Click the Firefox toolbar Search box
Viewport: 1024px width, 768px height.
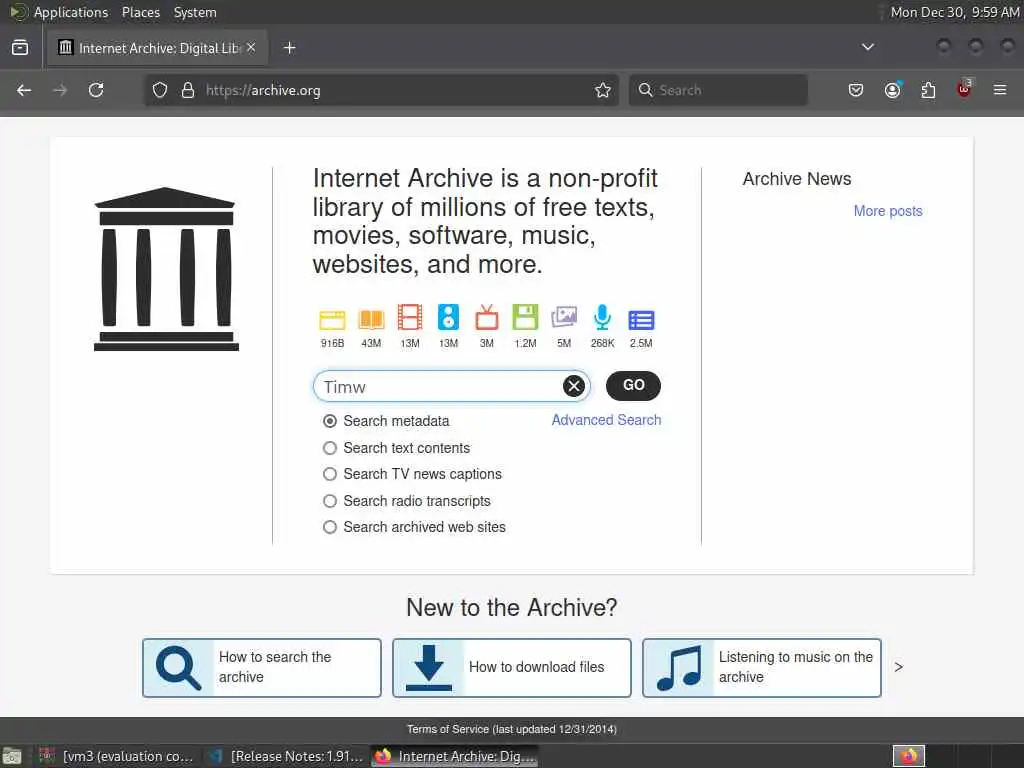[x=718, y=90]
